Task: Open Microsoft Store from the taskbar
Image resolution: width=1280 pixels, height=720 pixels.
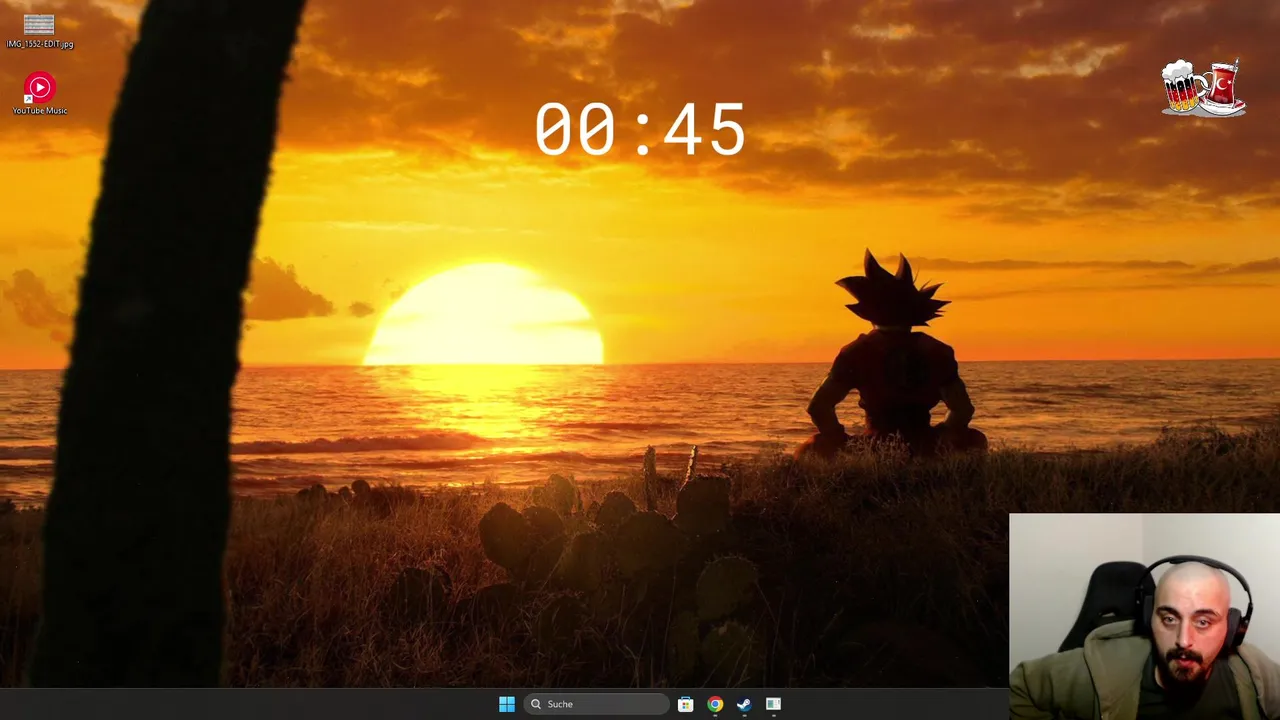Action: click(x=685, y=704)
